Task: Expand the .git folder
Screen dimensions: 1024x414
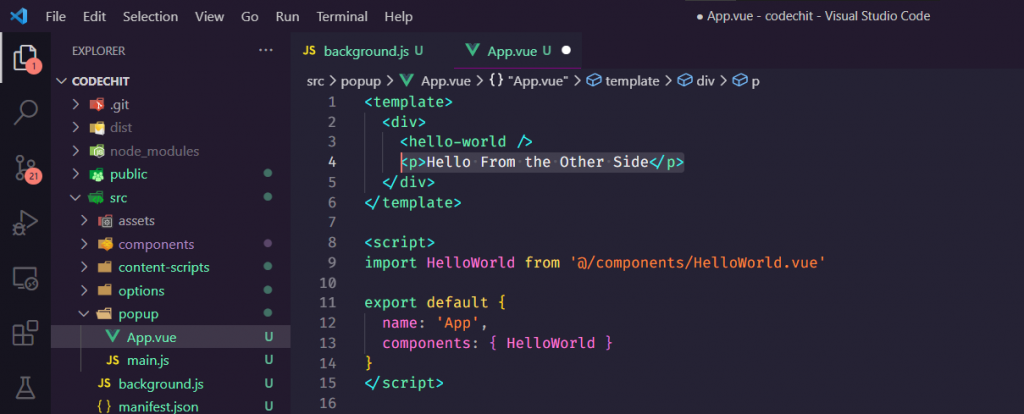Action: [170, 104]
